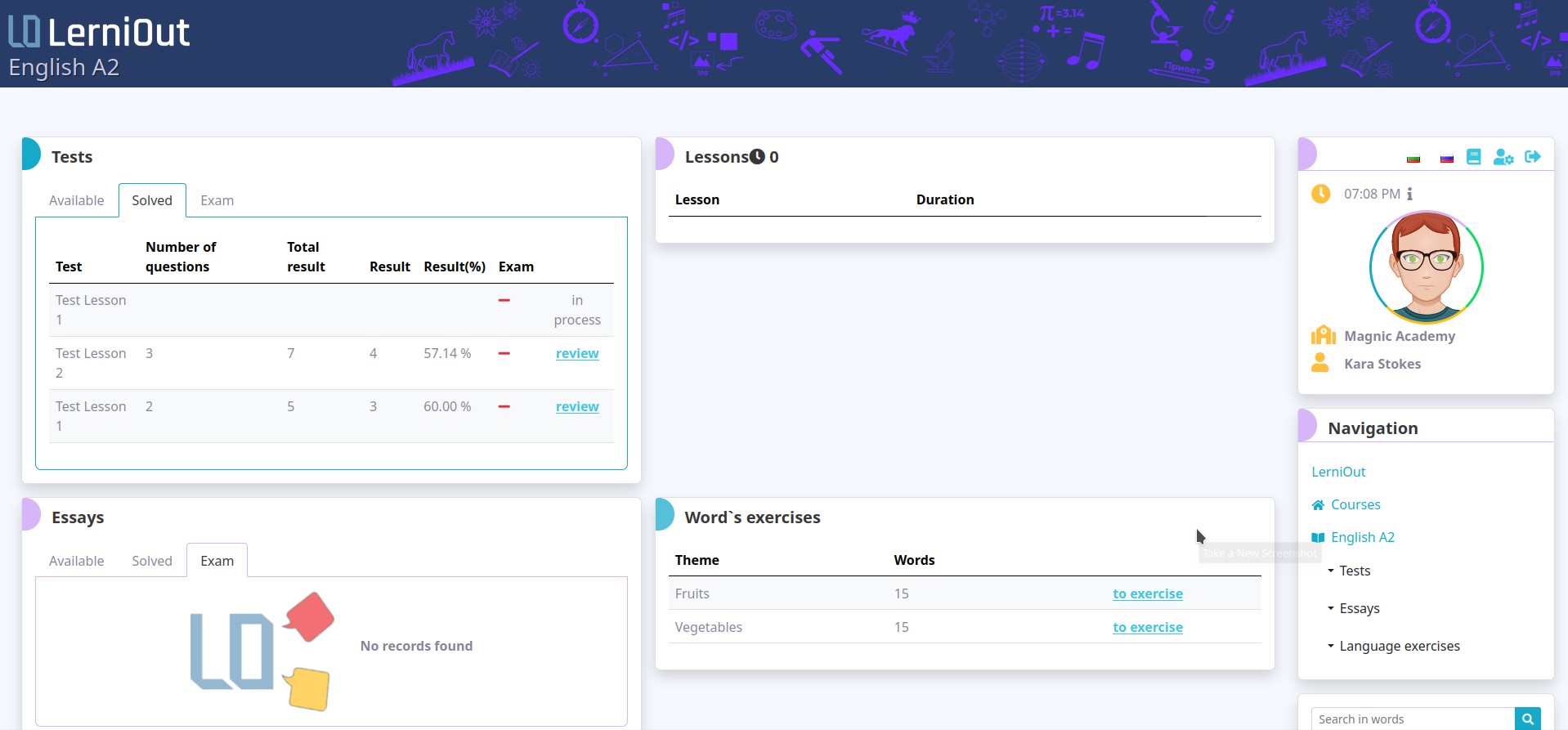Click the LerniOut logo in header
1568x730 pixels.
(99, 33)
